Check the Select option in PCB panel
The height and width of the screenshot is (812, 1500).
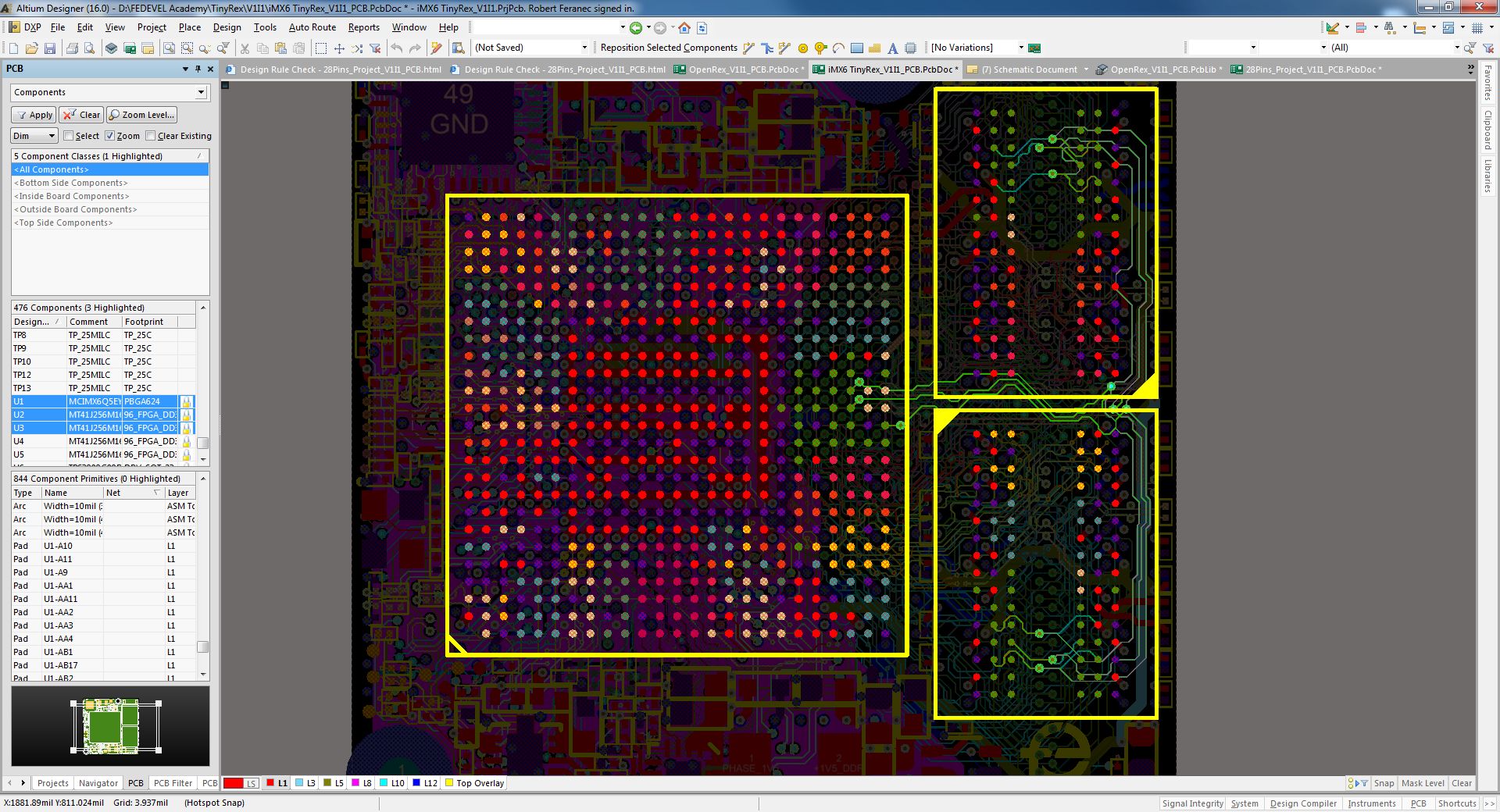point(70,135)
